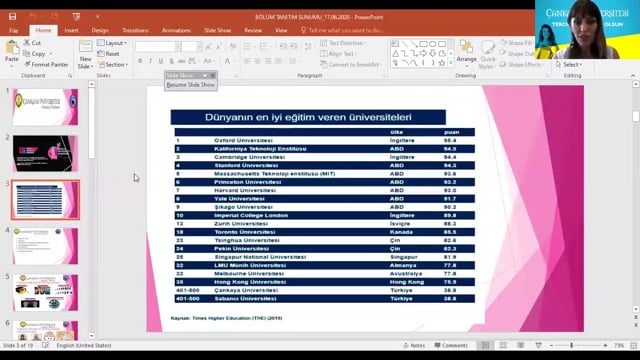This screenshot has height=360, width=640.
Task: Open the Animations tab
Action: coord(176,31)
